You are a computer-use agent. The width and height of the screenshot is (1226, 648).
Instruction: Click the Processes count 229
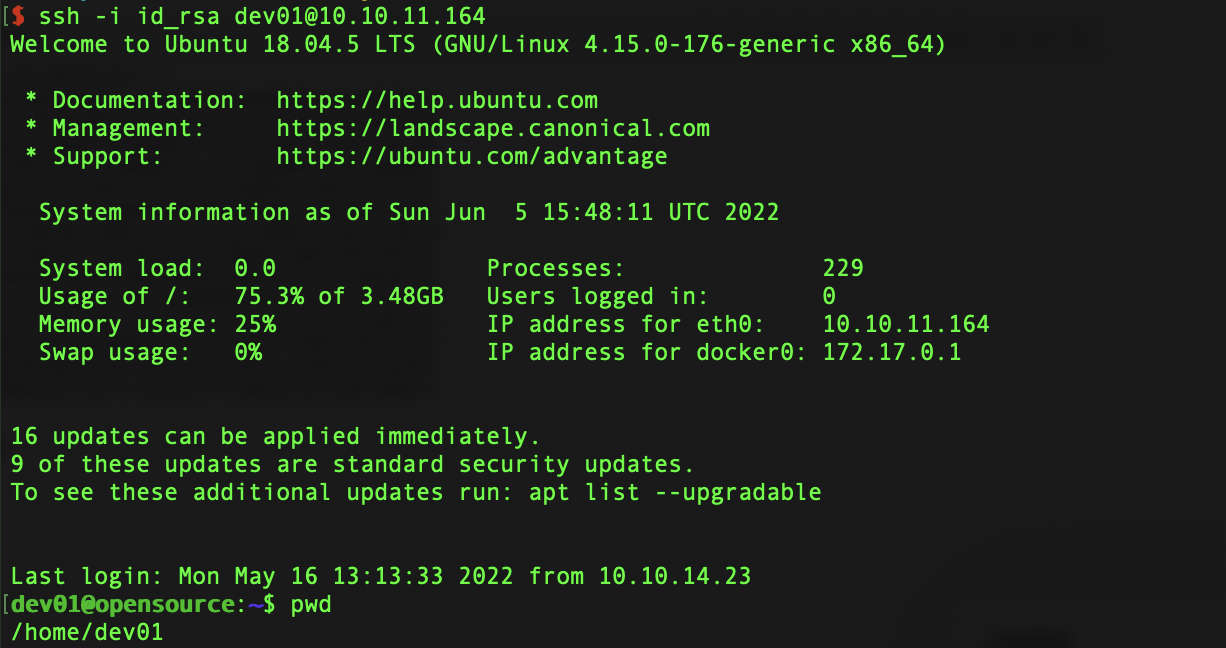(843, 268)
